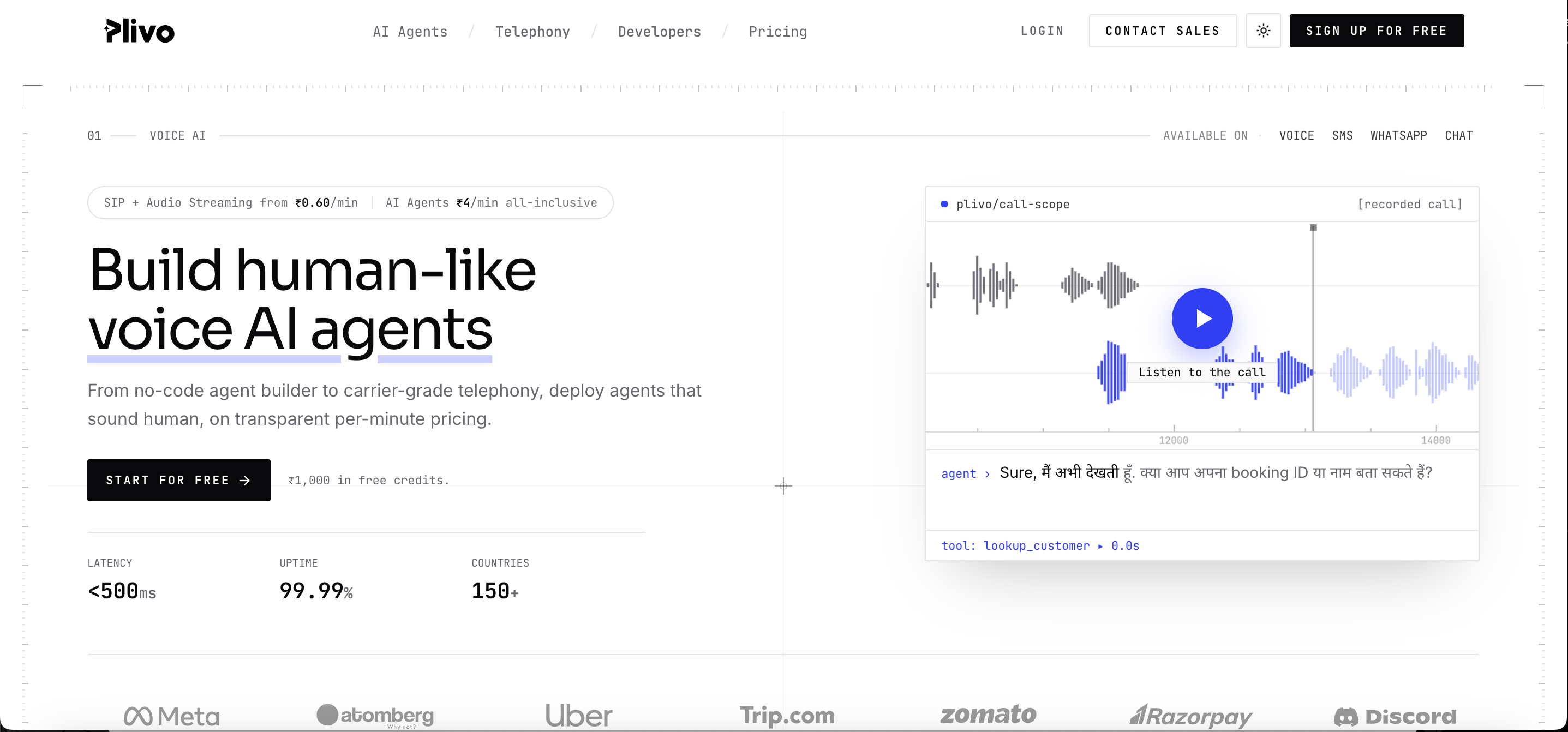Click the 'Listen to the call' label
This screenshot has height=732, width=1568.
pos(1201,372)
